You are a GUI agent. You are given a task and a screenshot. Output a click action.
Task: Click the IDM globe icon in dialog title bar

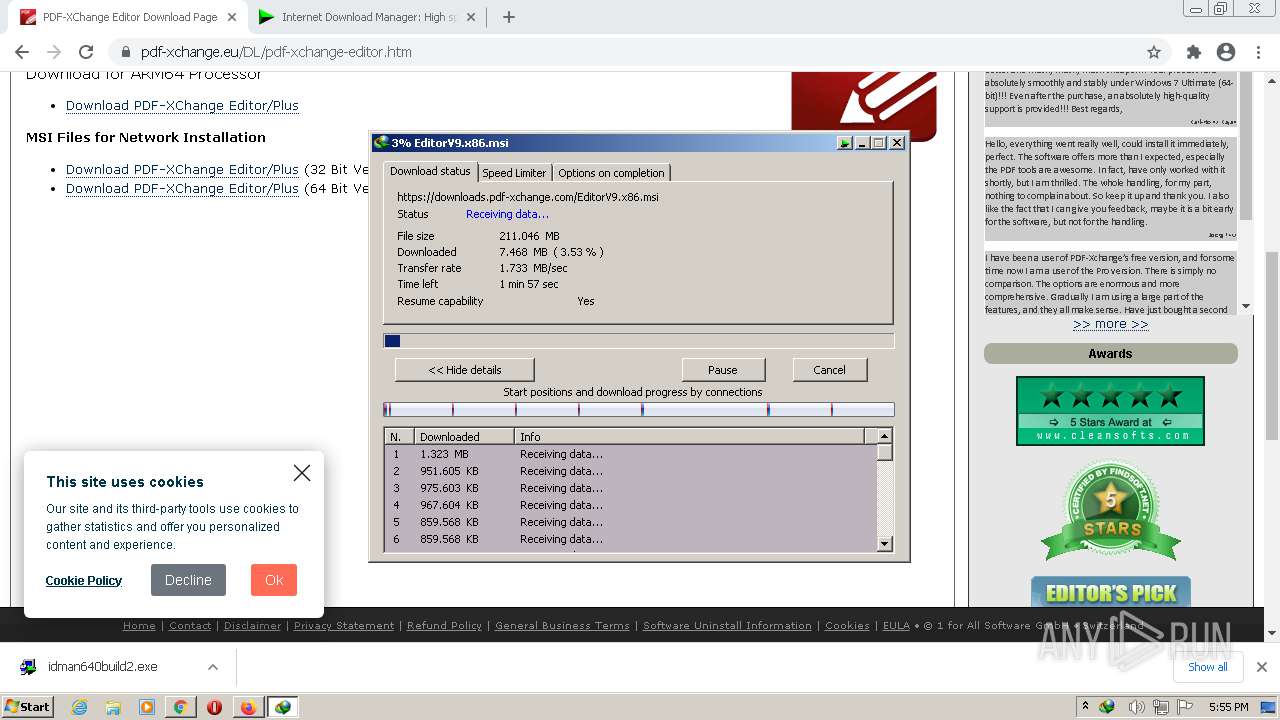(x=381, y=143)
